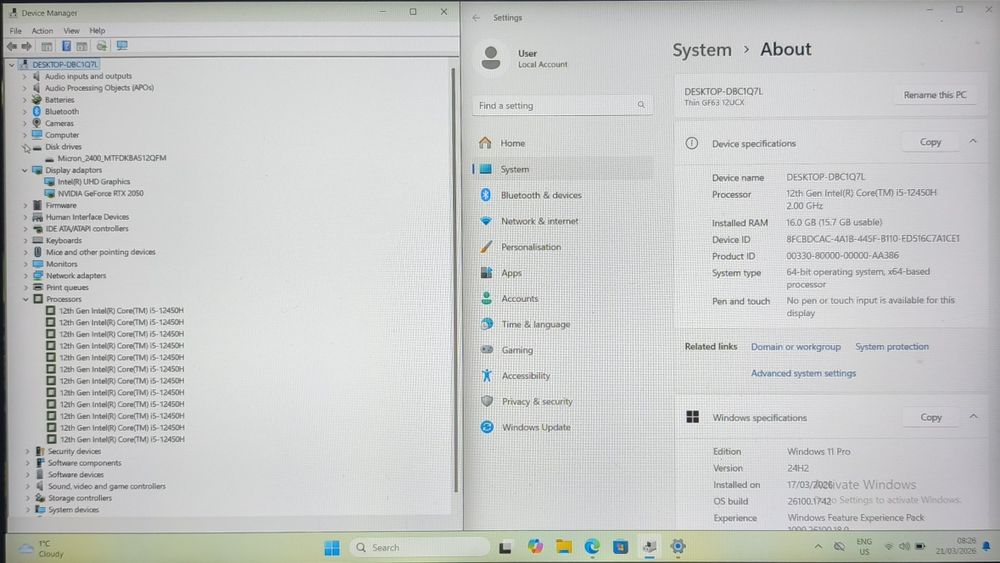Open Apps settings page
This screenshot has width=1000, height=563.
tap(562, 273)
